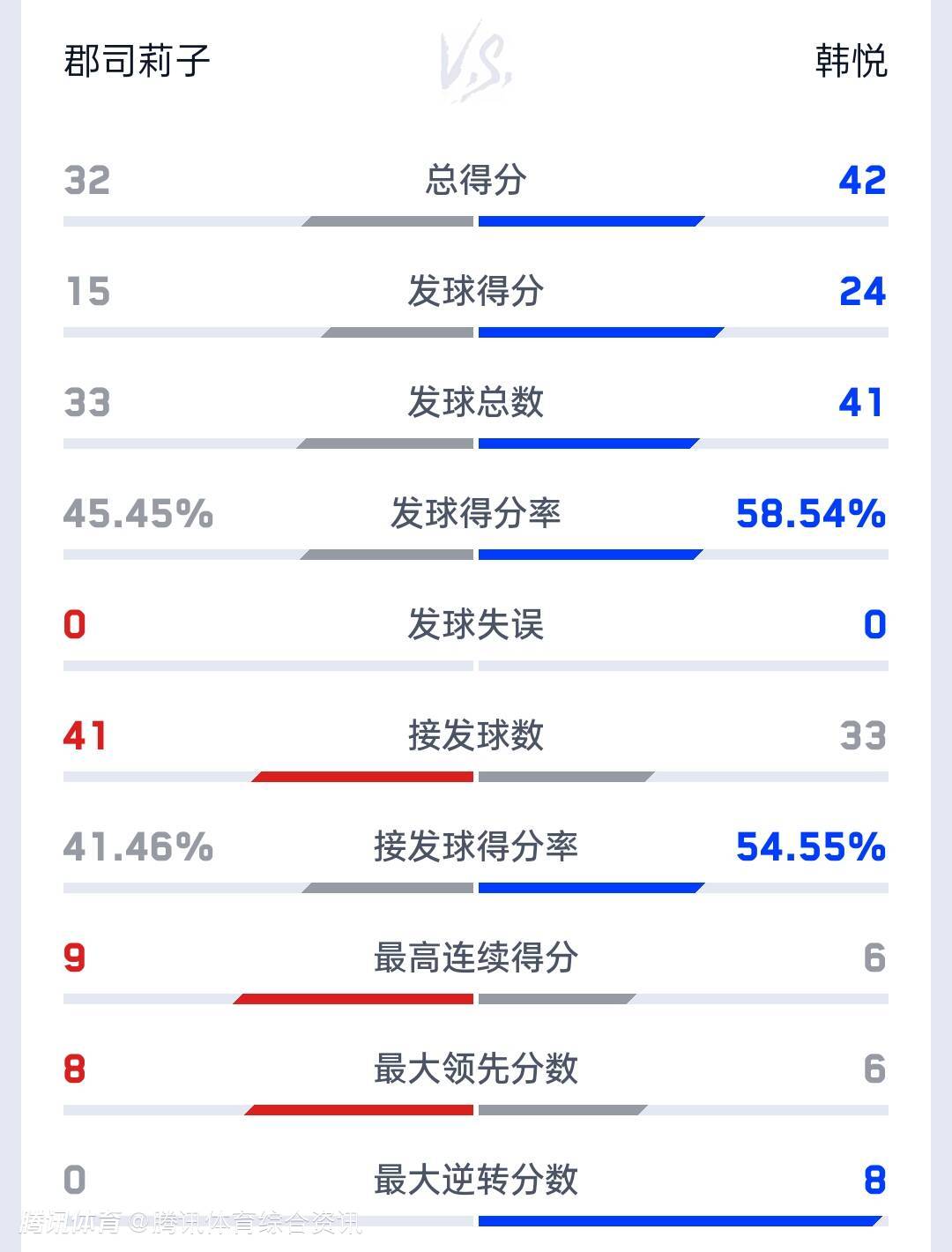
Task: Click the 发球得分 stat label
Action: [476, 291]
